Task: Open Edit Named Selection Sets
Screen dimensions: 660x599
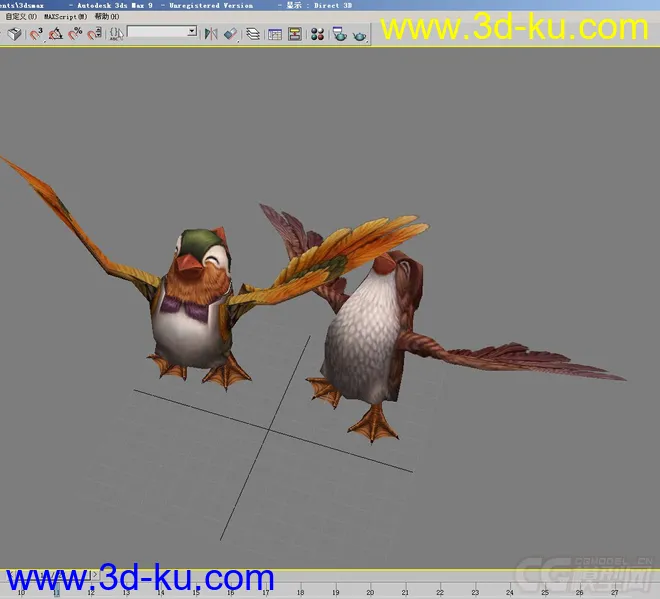Action: pos(116,34)
